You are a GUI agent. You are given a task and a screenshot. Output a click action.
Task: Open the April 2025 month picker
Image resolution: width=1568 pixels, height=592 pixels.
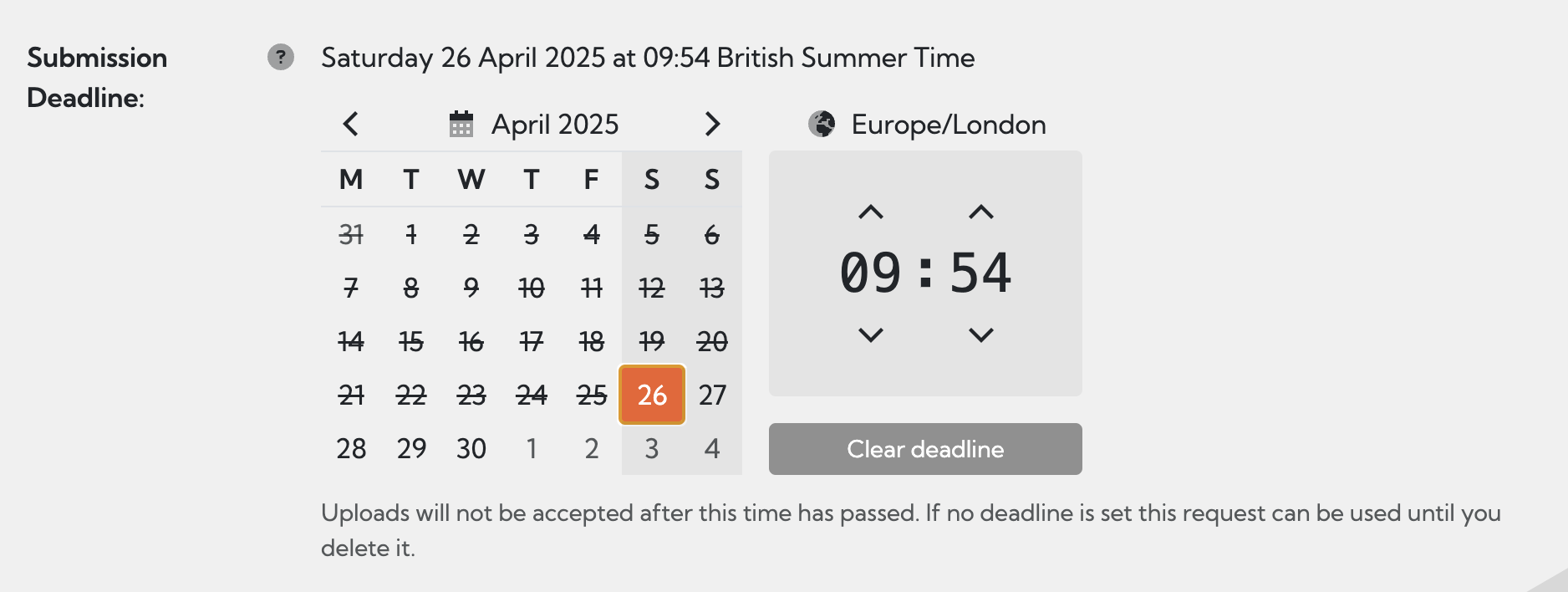tap(555, 125)
